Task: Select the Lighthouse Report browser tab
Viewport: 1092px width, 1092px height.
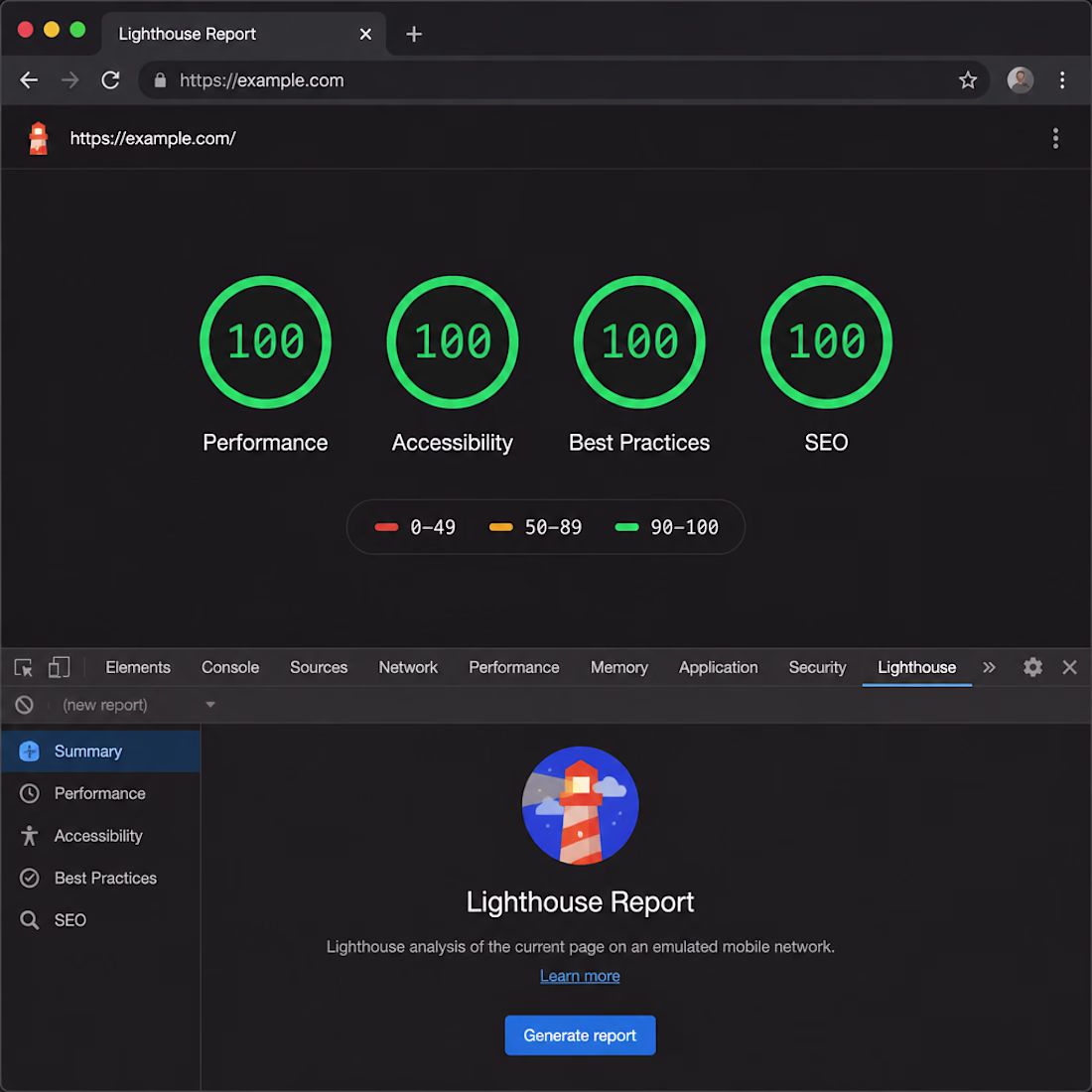Action: tap(243, 34)
